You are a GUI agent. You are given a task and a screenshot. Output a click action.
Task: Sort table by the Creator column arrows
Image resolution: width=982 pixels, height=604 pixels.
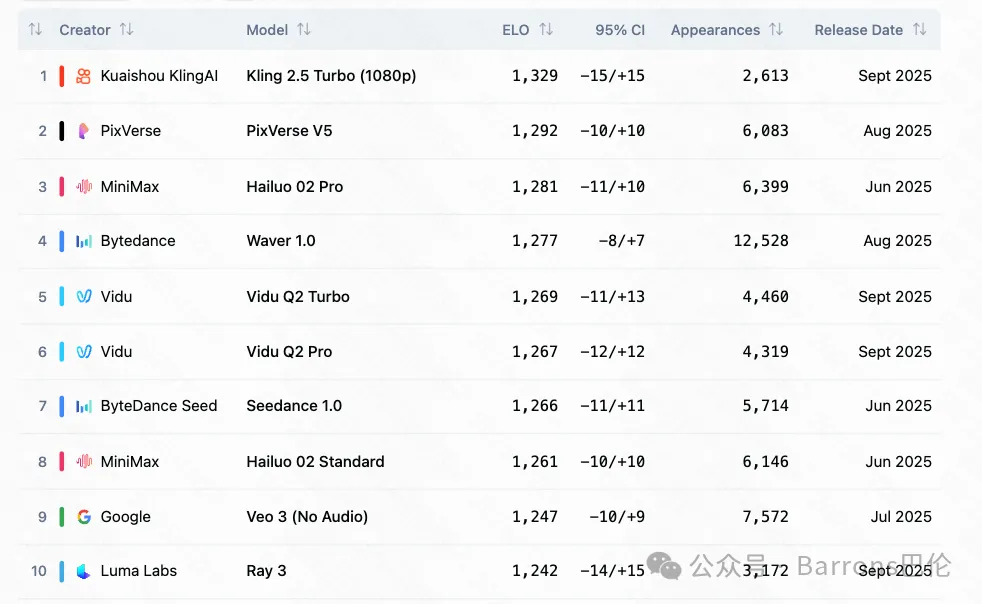point(126,30)
